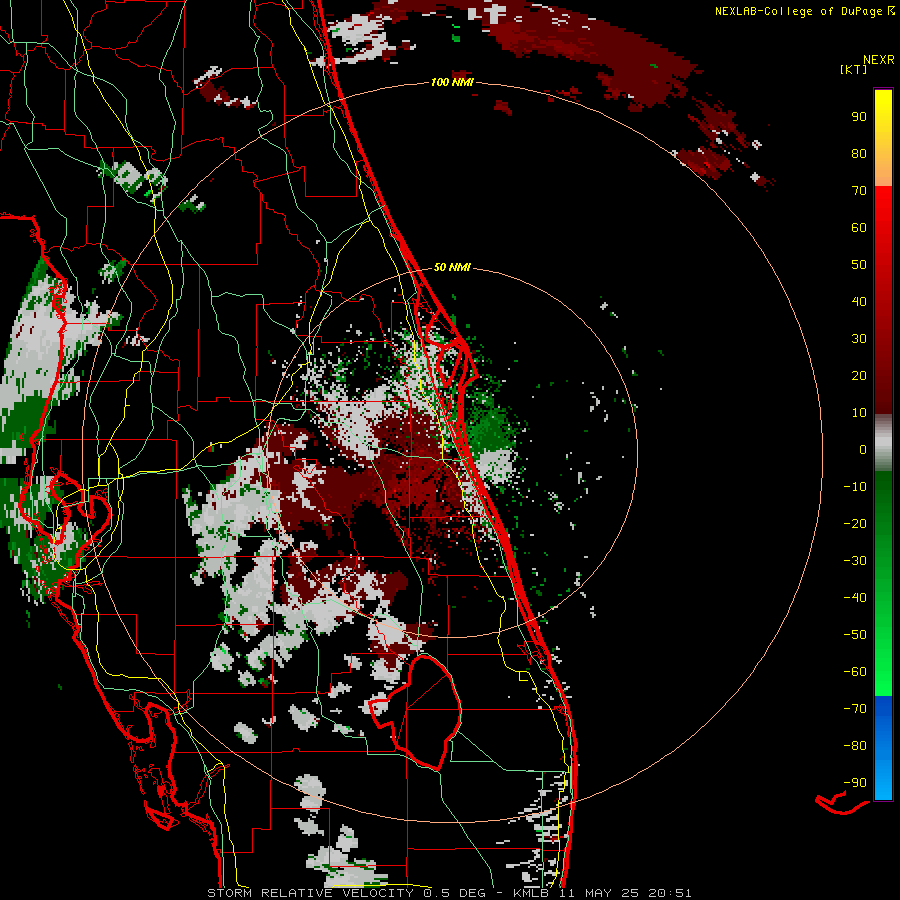Click the -10 value on the velocity scale
Screen dimensions: 900x900
tap(855, 487)
